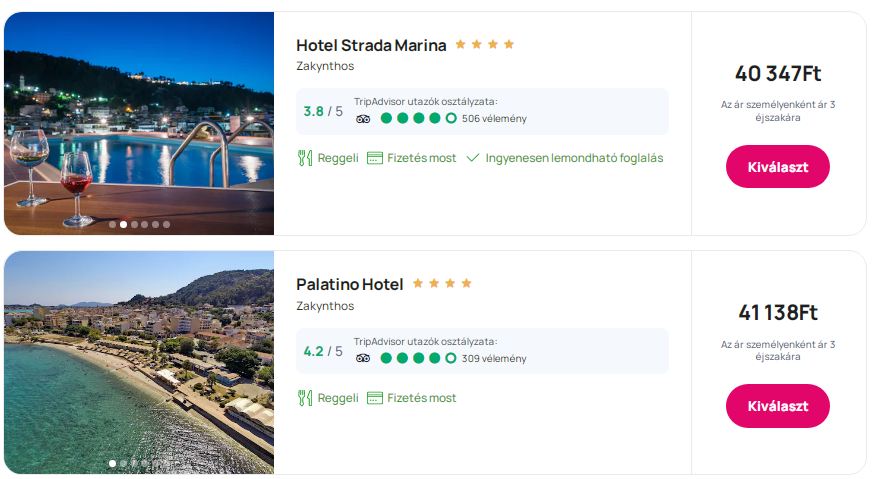Click the star rating of Palatino Hotel

click(x=441, y=284)
